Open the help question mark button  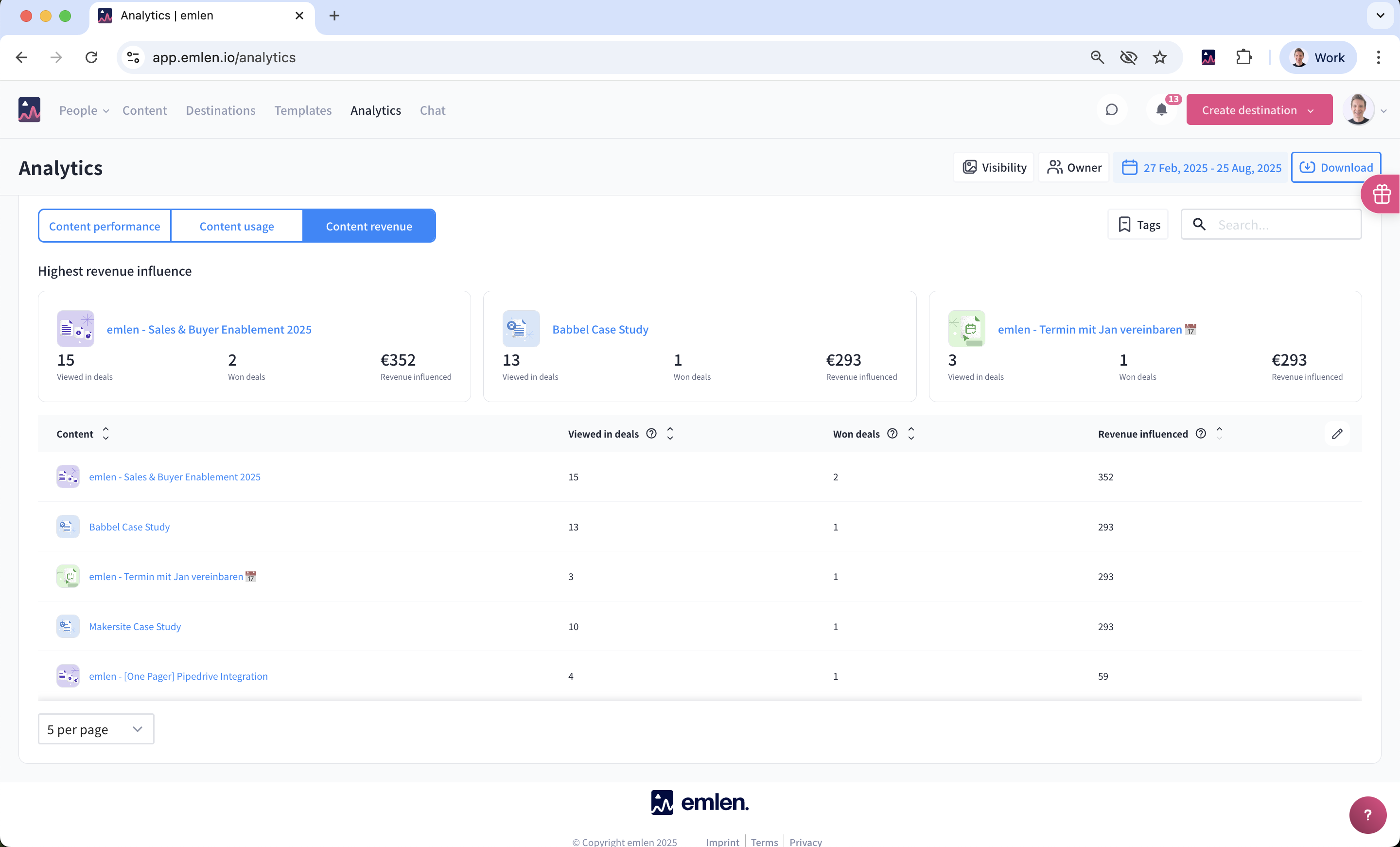click(1367, 814)
